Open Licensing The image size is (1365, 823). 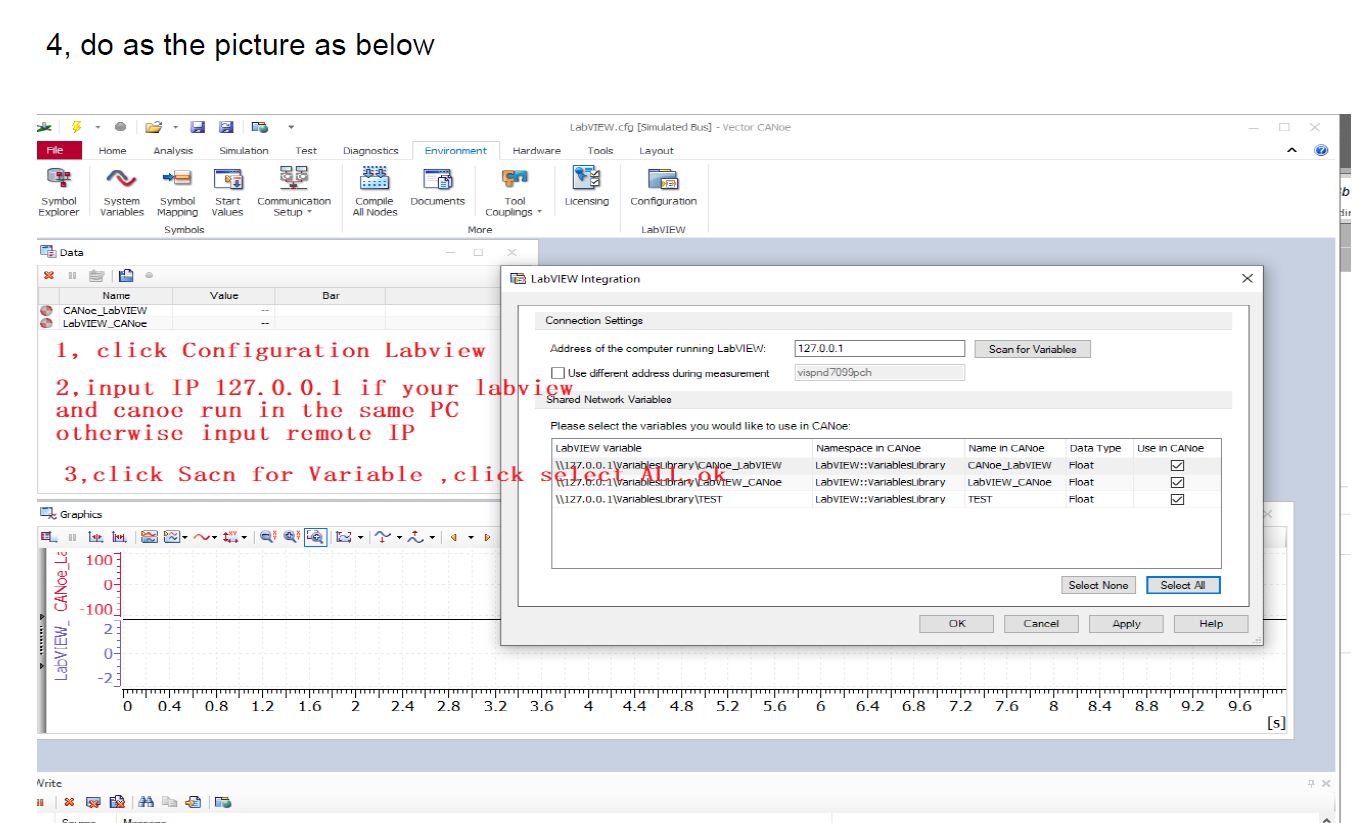(x=586, y=187)
